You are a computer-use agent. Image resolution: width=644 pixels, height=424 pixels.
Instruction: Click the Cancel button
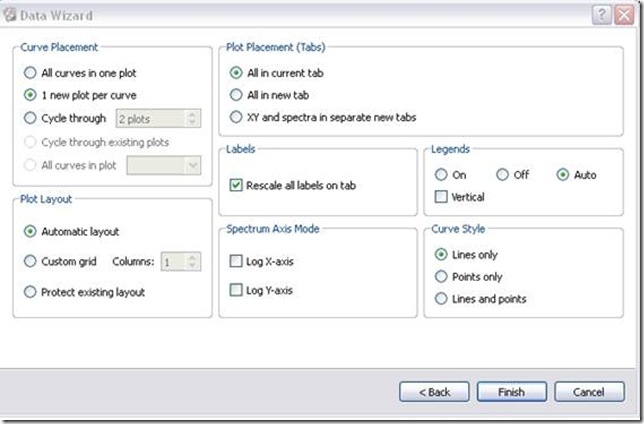click(x=589, y=392)
